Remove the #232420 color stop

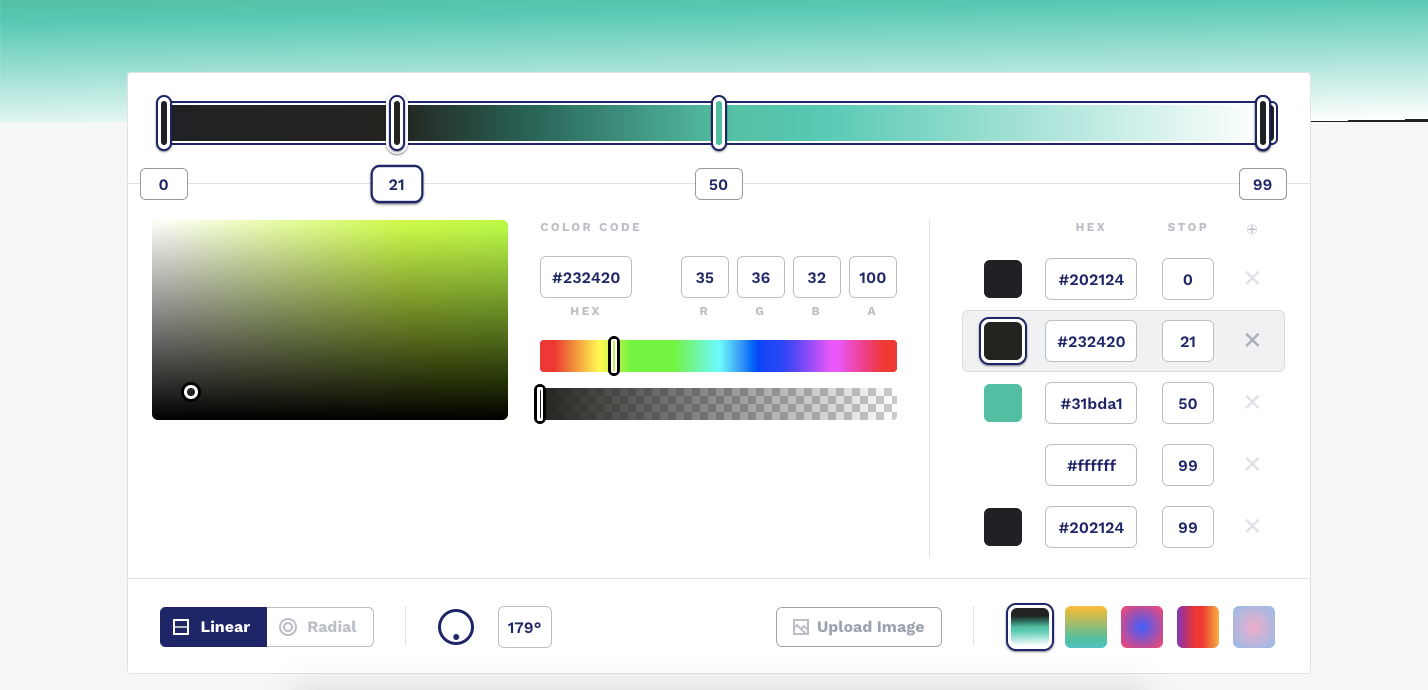pos(1251,341)
